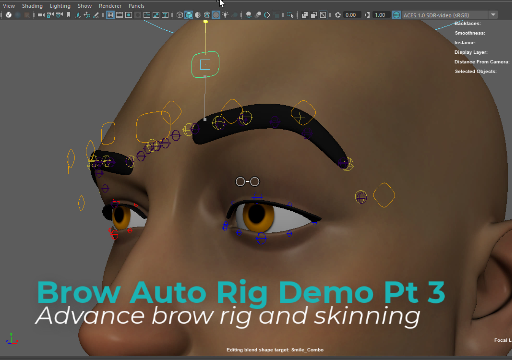Click the isolate select icon
Viewport: 512px width, 360px height.
pos(290,15)
